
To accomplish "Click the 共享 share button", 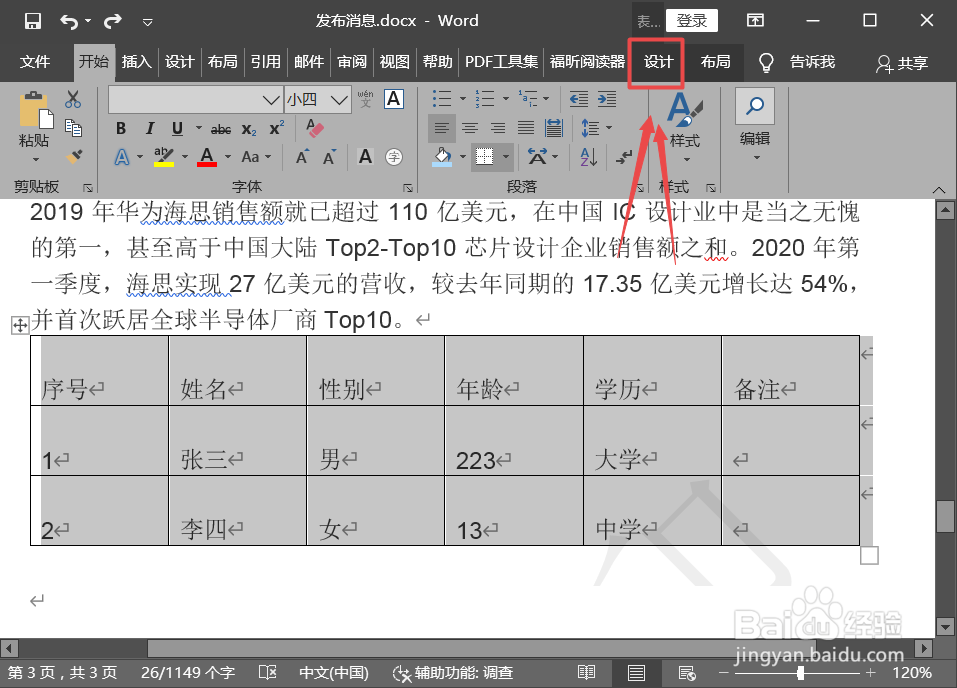I will click(x=902, y=63).
